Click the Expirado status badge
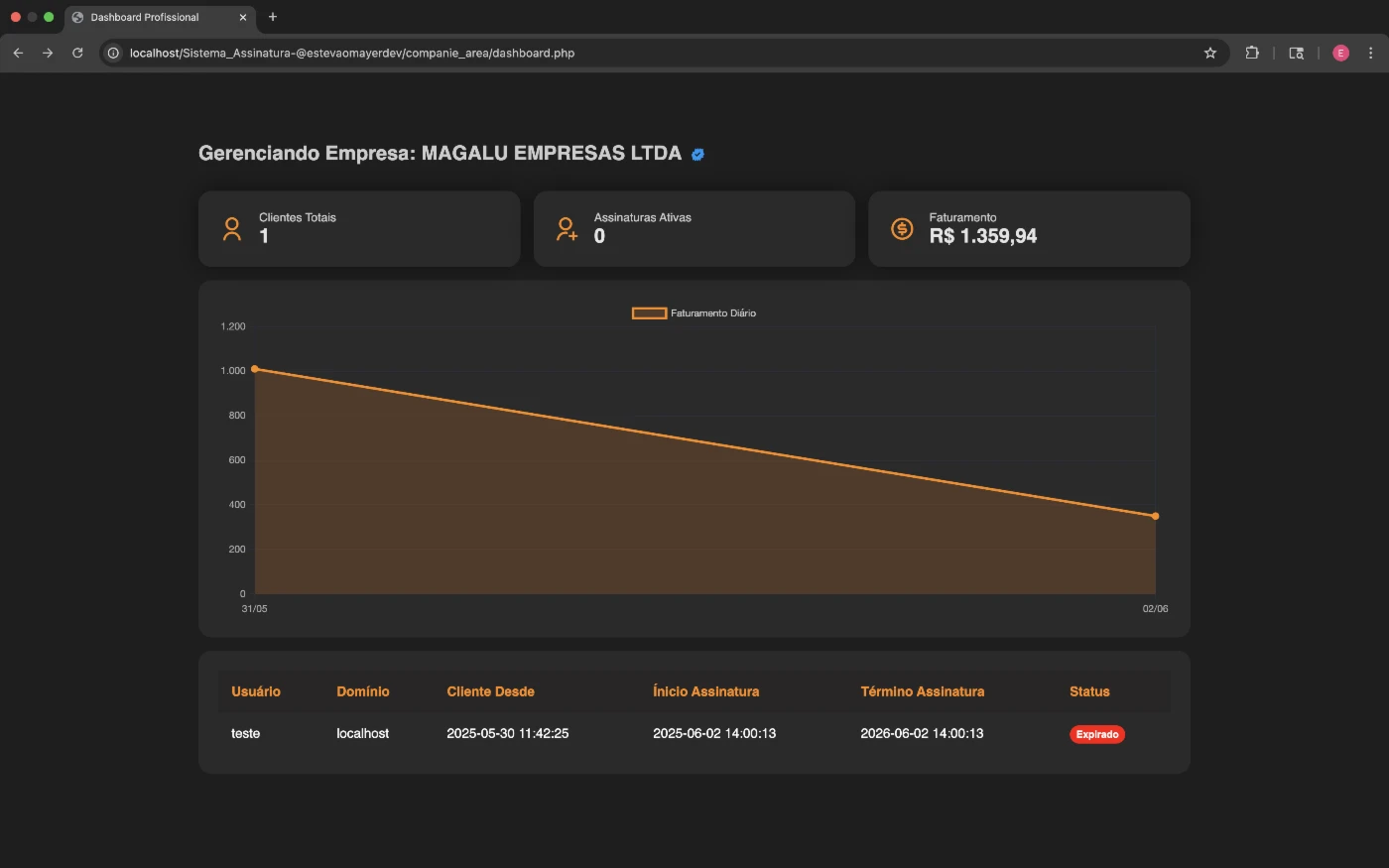The width and height of the screenshot is (1389, 868). [1097, 734]
